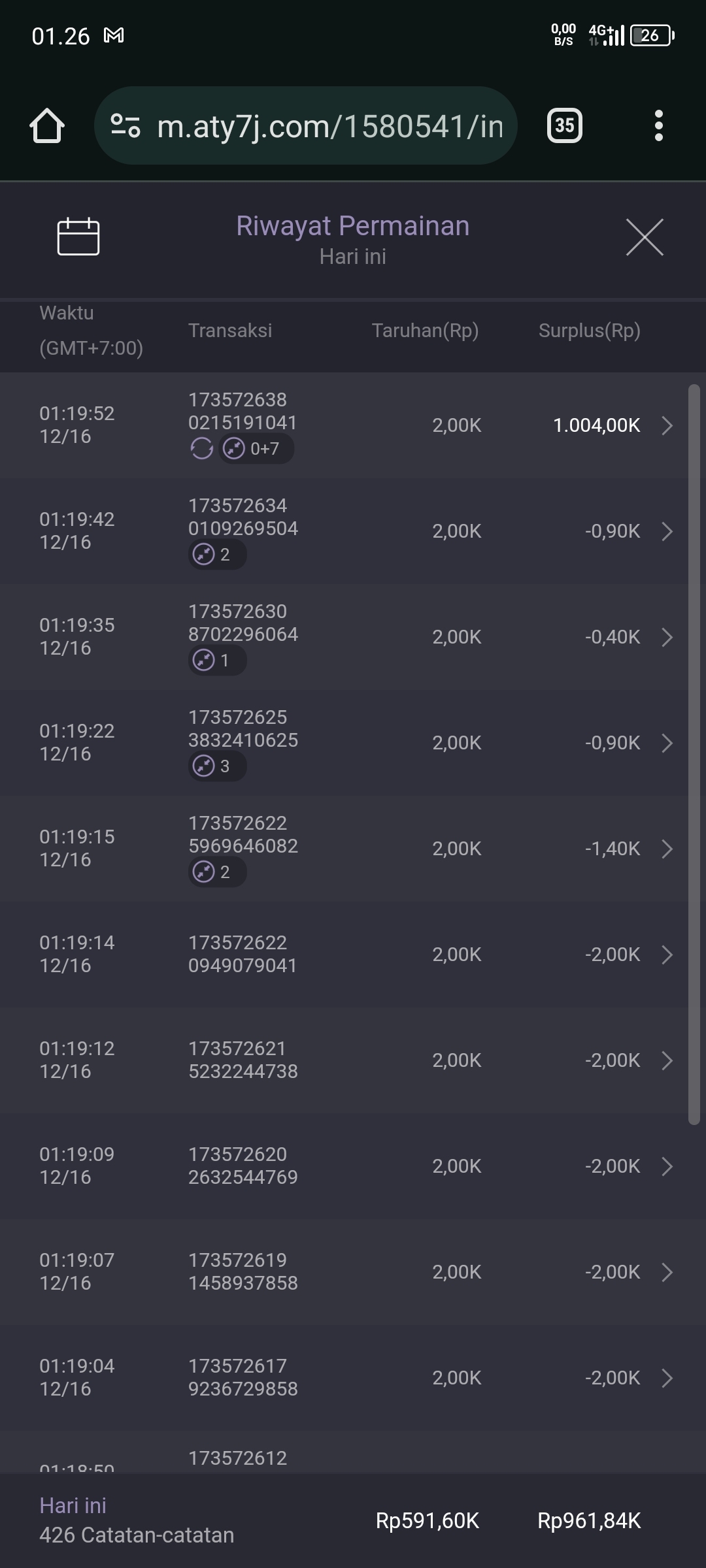706x1568 pixels.
Task: Click the address bar URL m.aty7j.com
Action: 330,126
